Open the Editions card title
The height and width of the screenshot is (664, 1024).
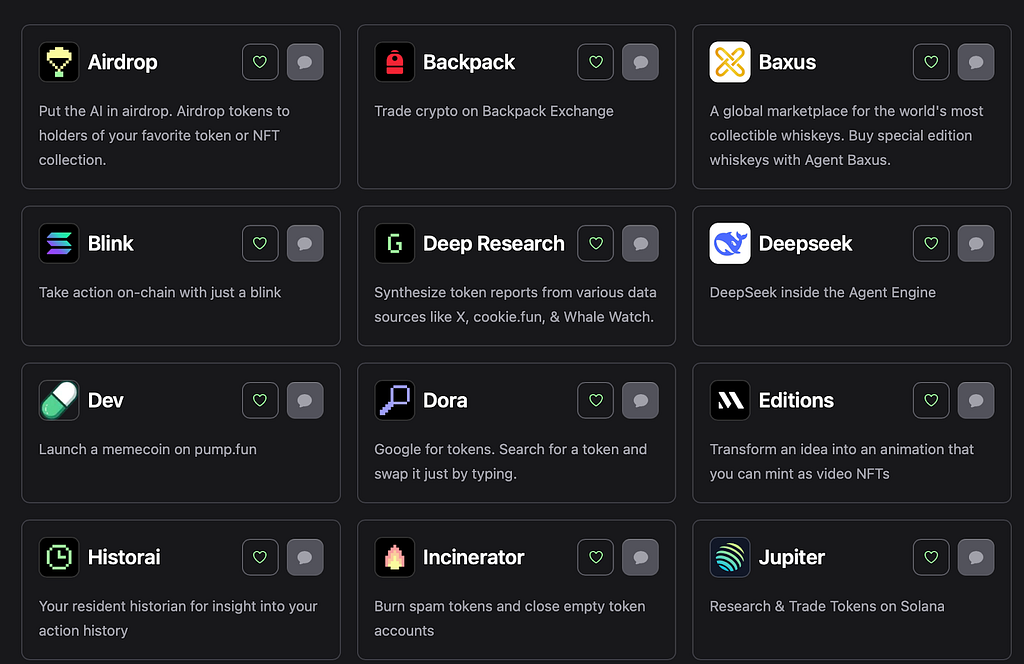pyautogui.click(x=796, y=400)
